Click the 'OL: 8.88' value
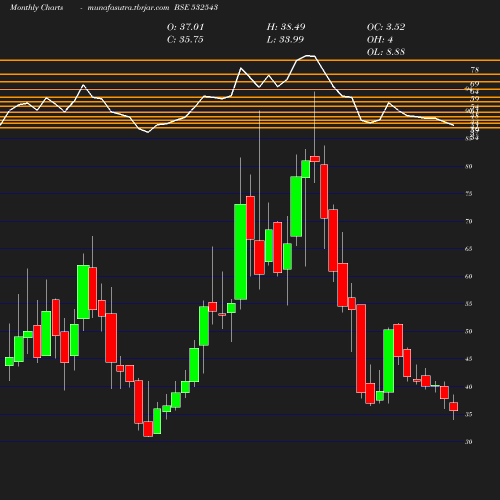 tap(386, 52)
